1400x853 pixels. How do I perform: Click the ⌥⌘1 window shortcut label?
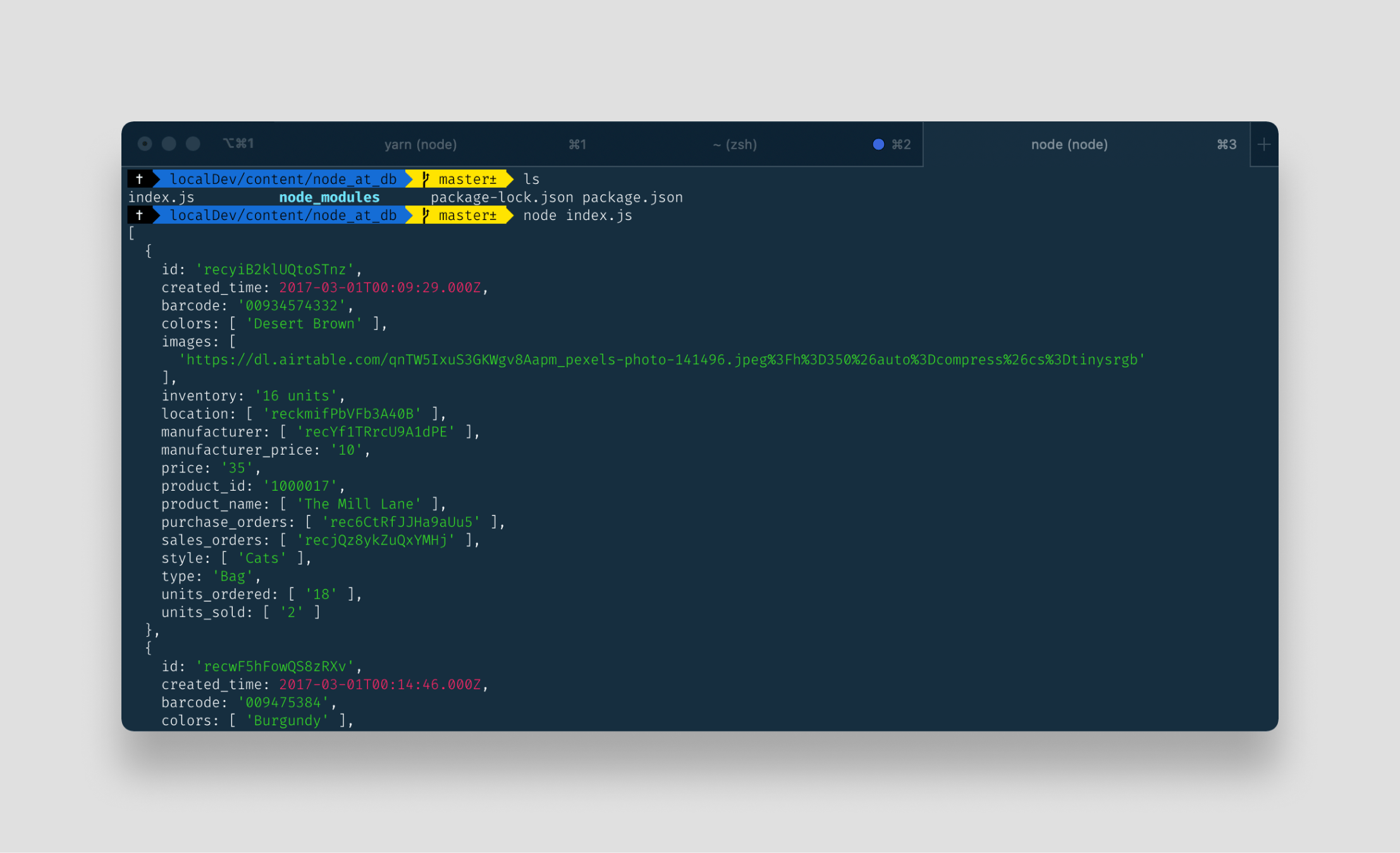[x=238, y=144]
